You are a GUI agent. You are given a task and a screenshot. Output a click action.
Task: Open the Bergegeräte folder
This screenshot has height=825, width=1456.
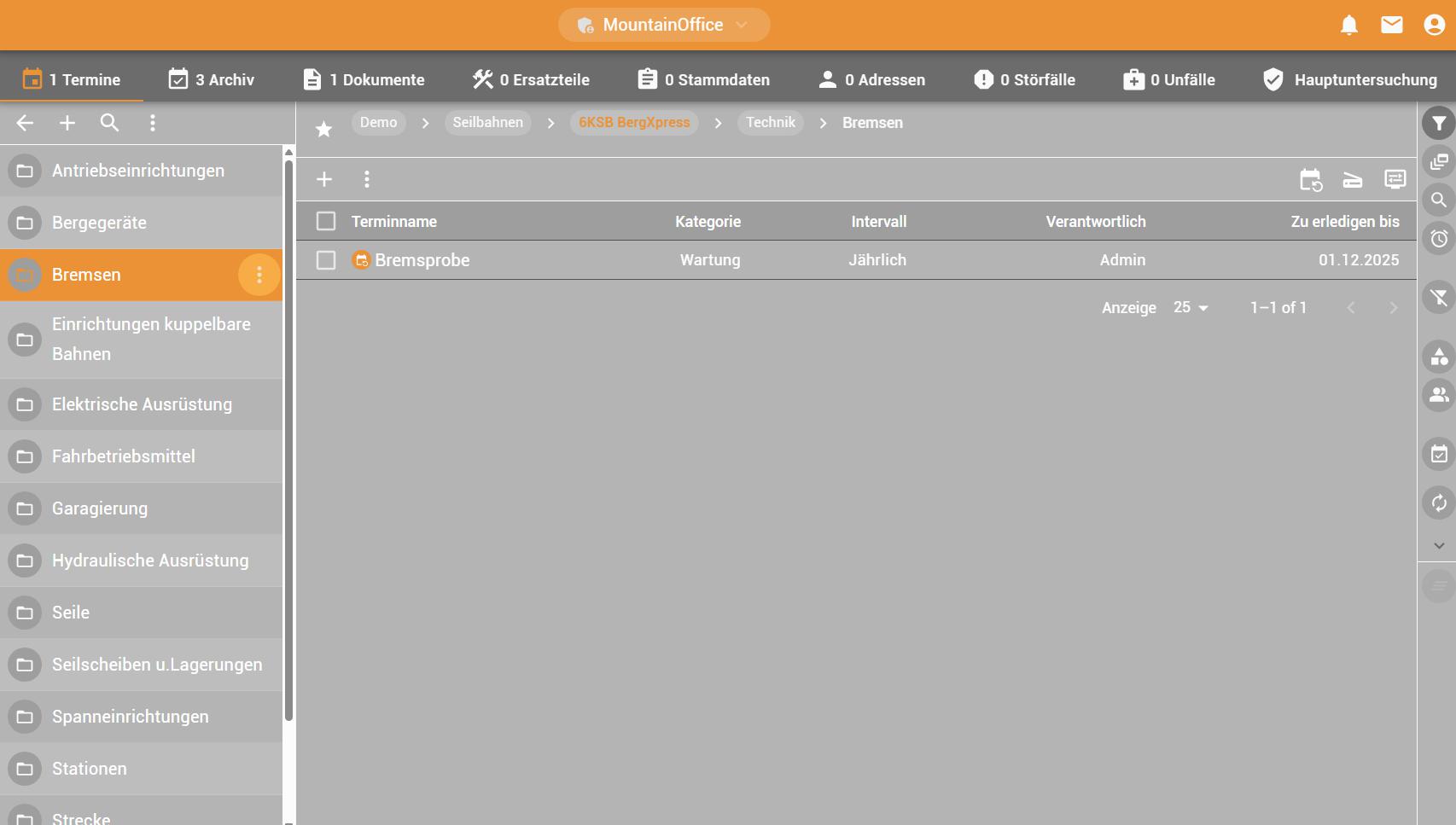click(141, 223)
